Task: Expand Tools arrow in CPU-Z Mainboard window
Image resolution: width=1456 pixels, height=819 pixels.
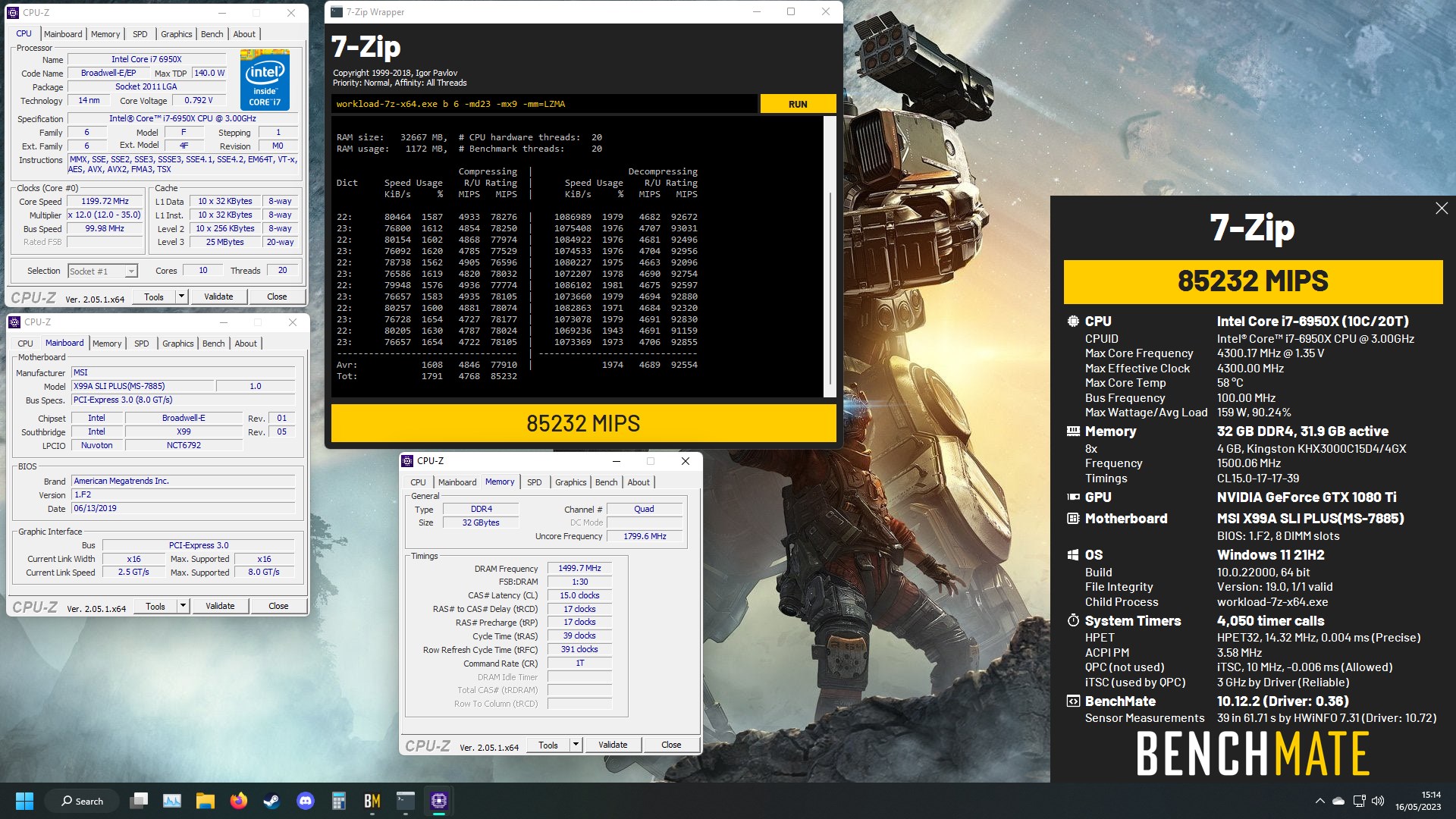Action: [183, 606]
